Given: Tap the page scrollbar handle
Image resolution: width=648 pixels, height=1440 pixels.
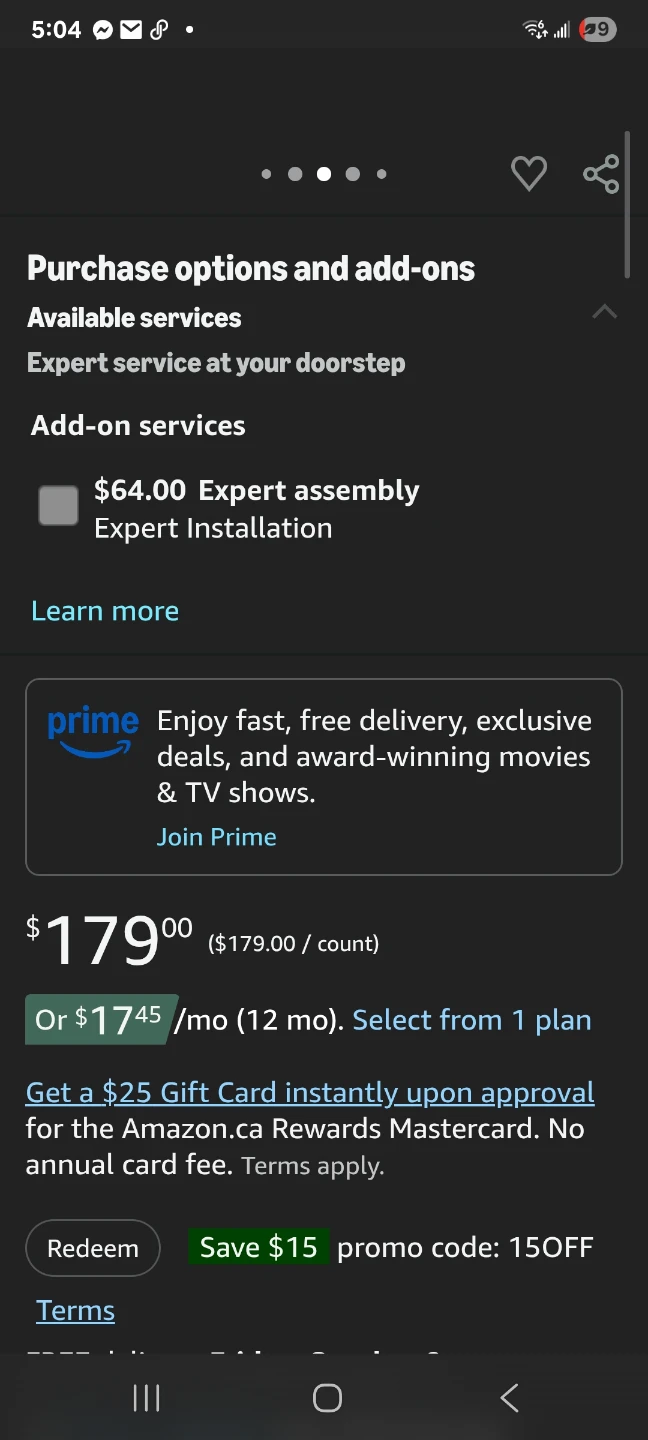Looking at the screenshot, I should pos(627,204).
